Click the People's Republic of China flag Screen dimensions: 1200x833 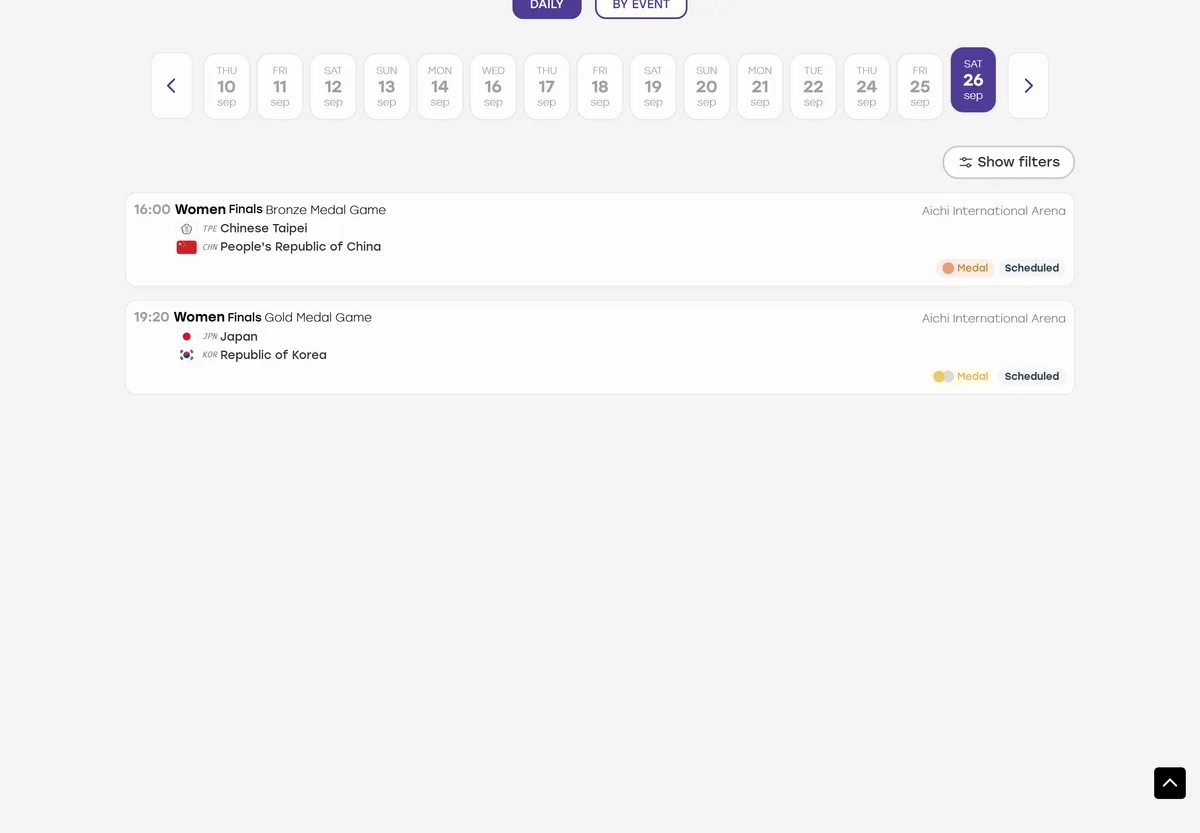pyautogui.click(x=186, y=247)
